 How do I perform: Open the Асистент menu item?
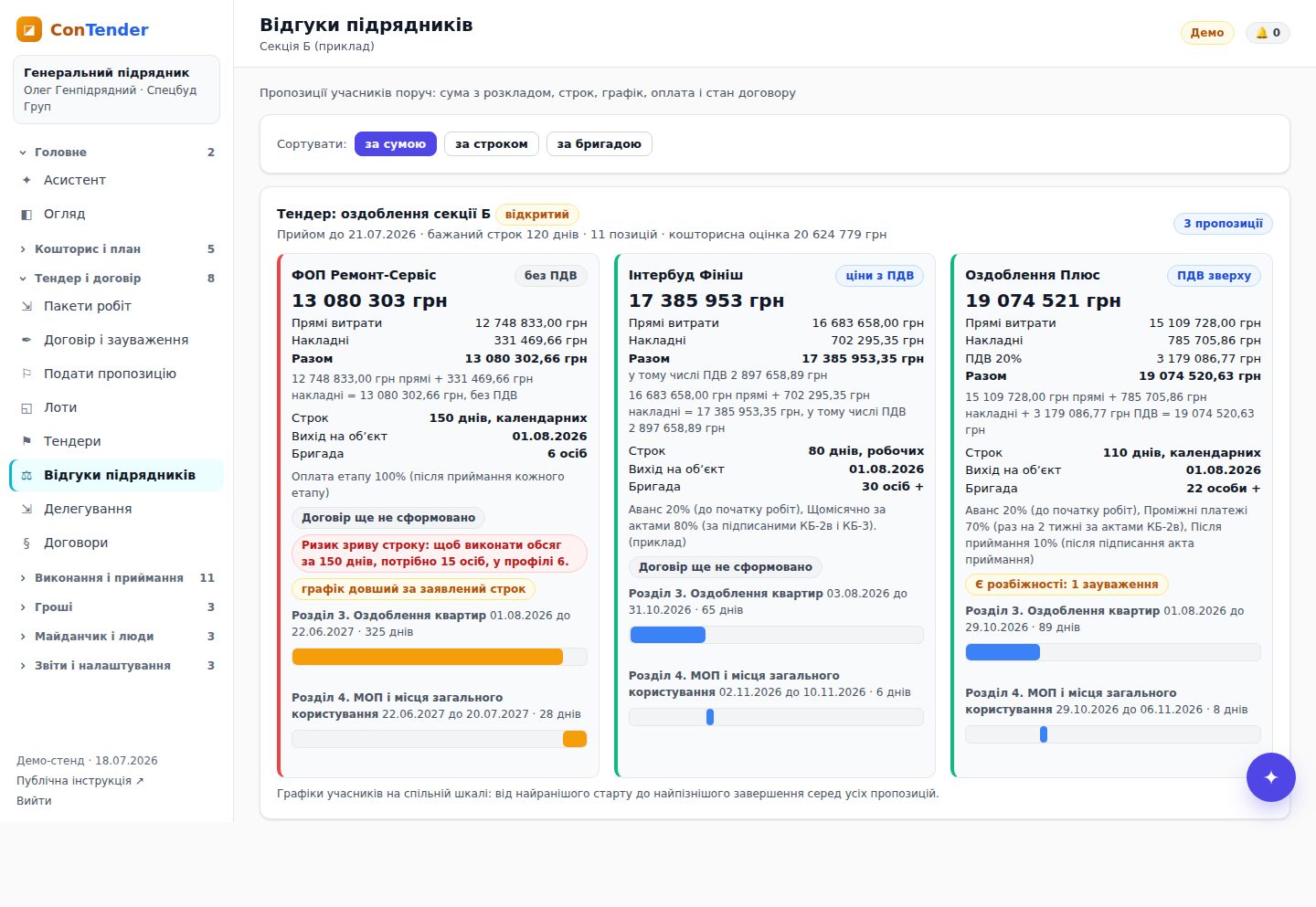(117, 180)
